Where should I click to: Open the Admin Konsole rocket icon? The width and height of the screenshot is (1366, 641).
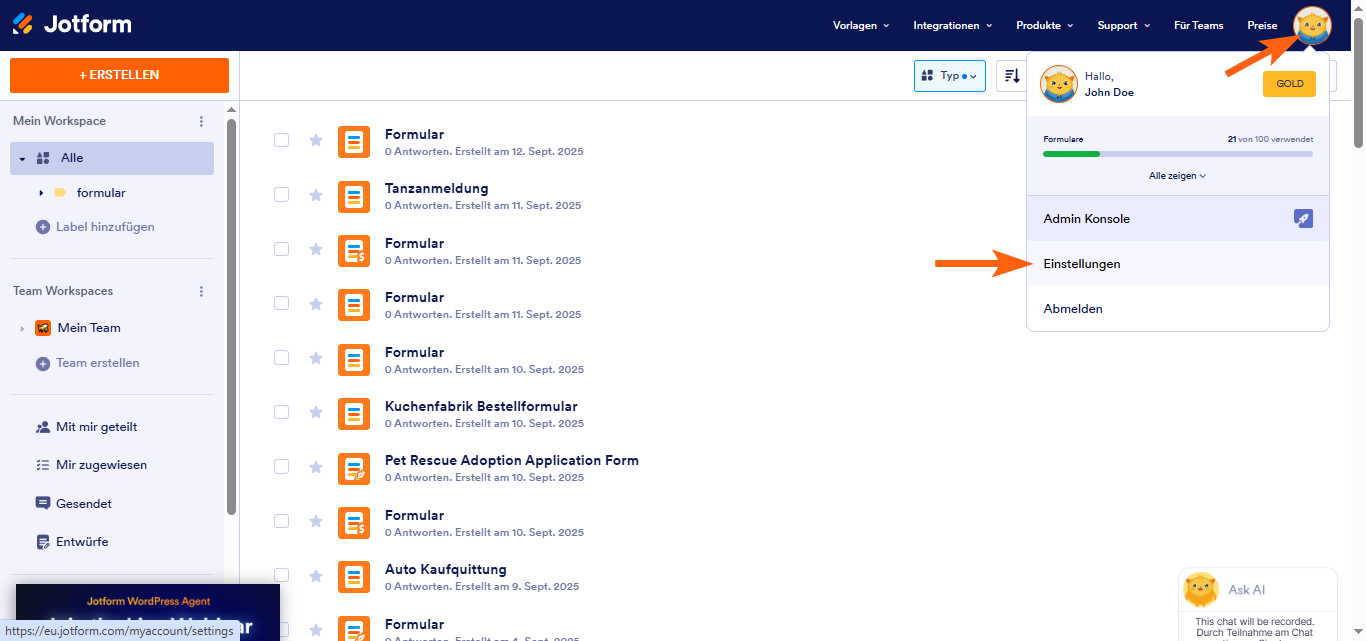(1302, 217)
